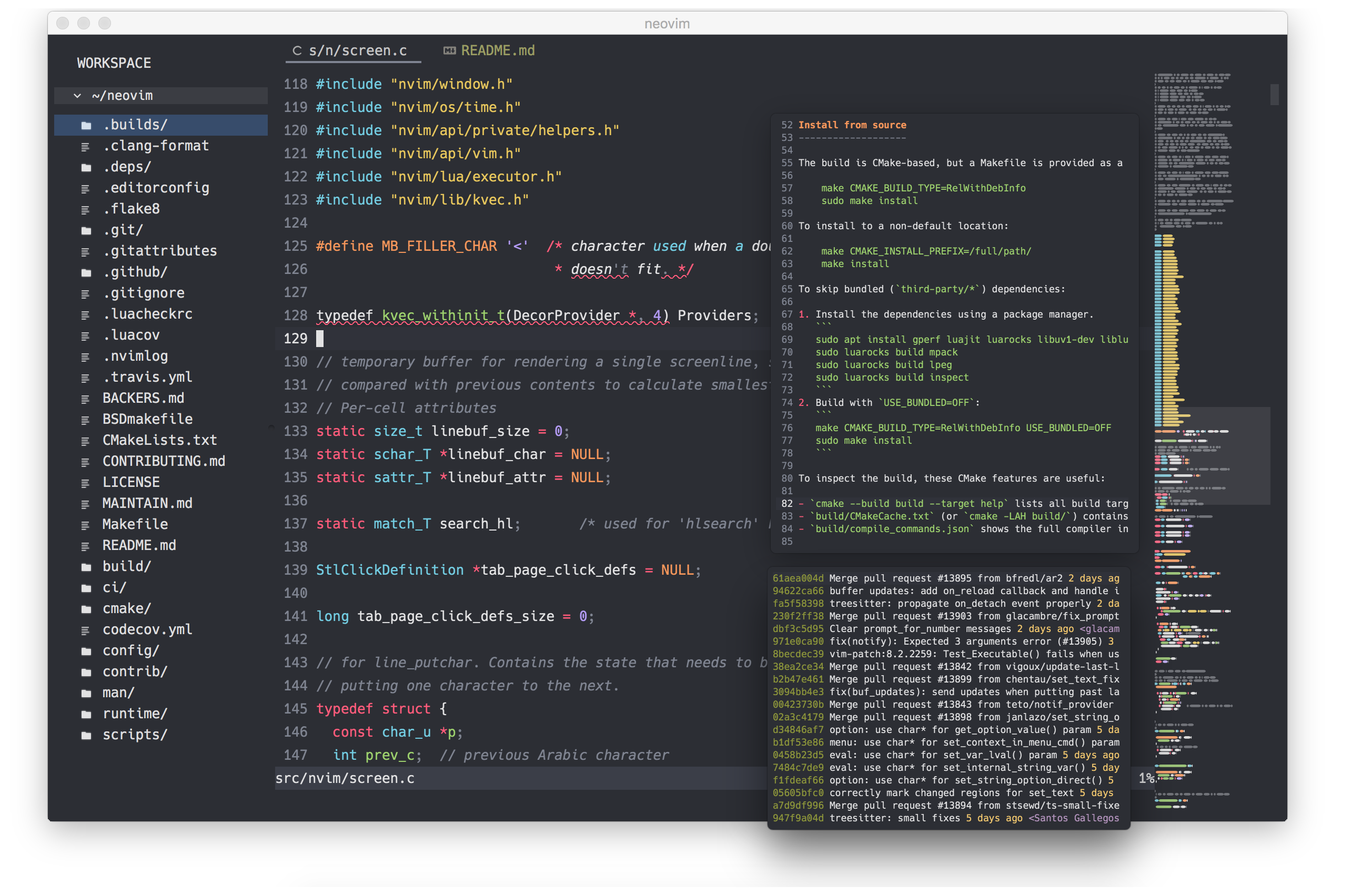Click the .clang-format file icon

[x=86, y=146]
